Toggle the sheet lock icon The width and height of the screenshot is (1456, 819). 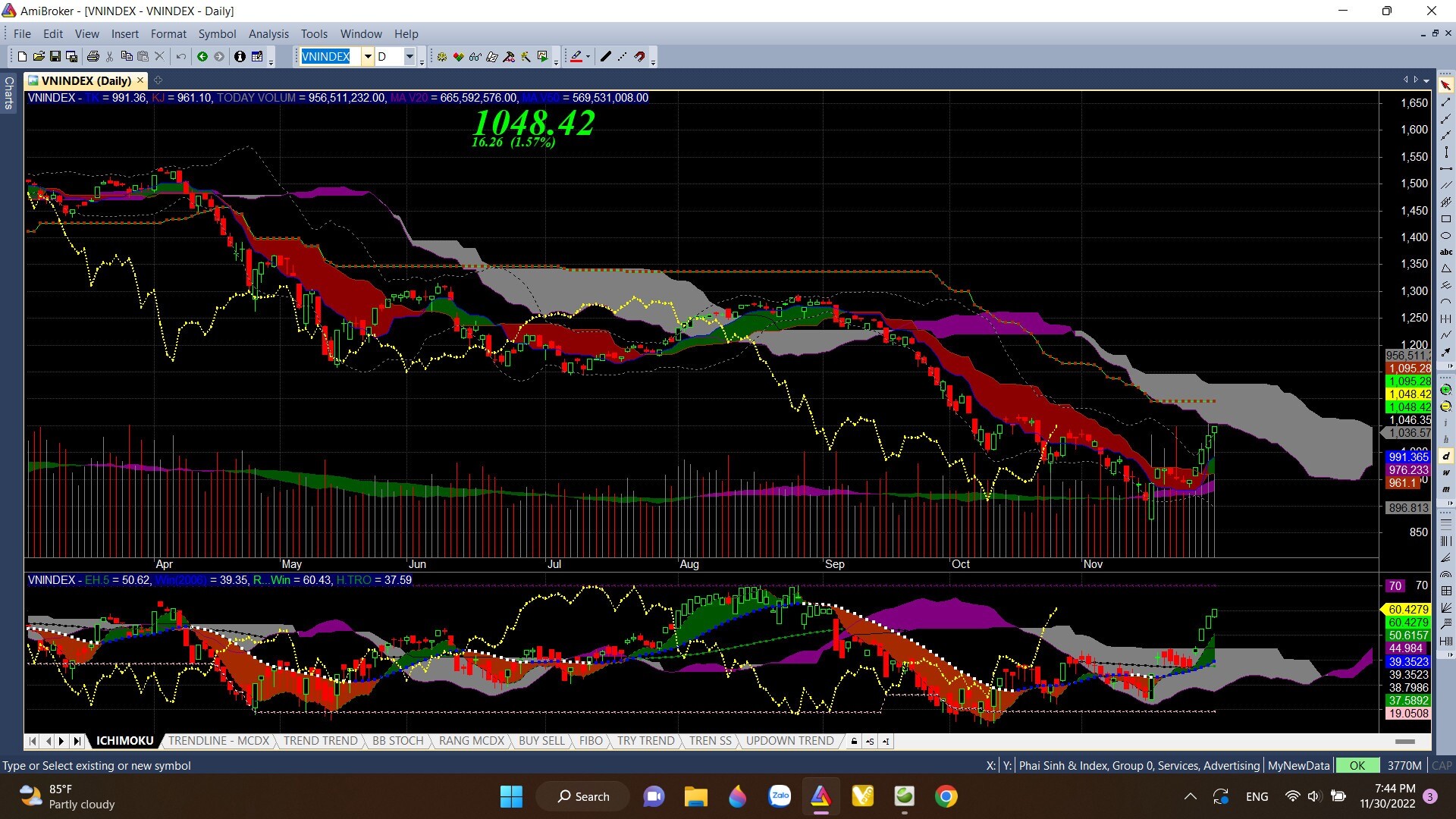click(x=854, y=741)
